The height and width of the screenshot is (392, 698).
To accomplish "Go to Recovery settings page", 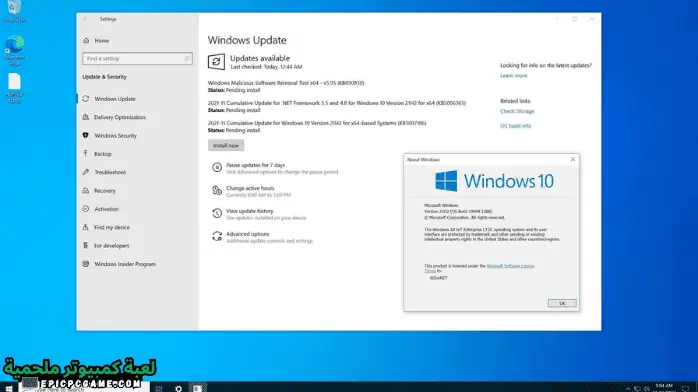I will (105, 190).
